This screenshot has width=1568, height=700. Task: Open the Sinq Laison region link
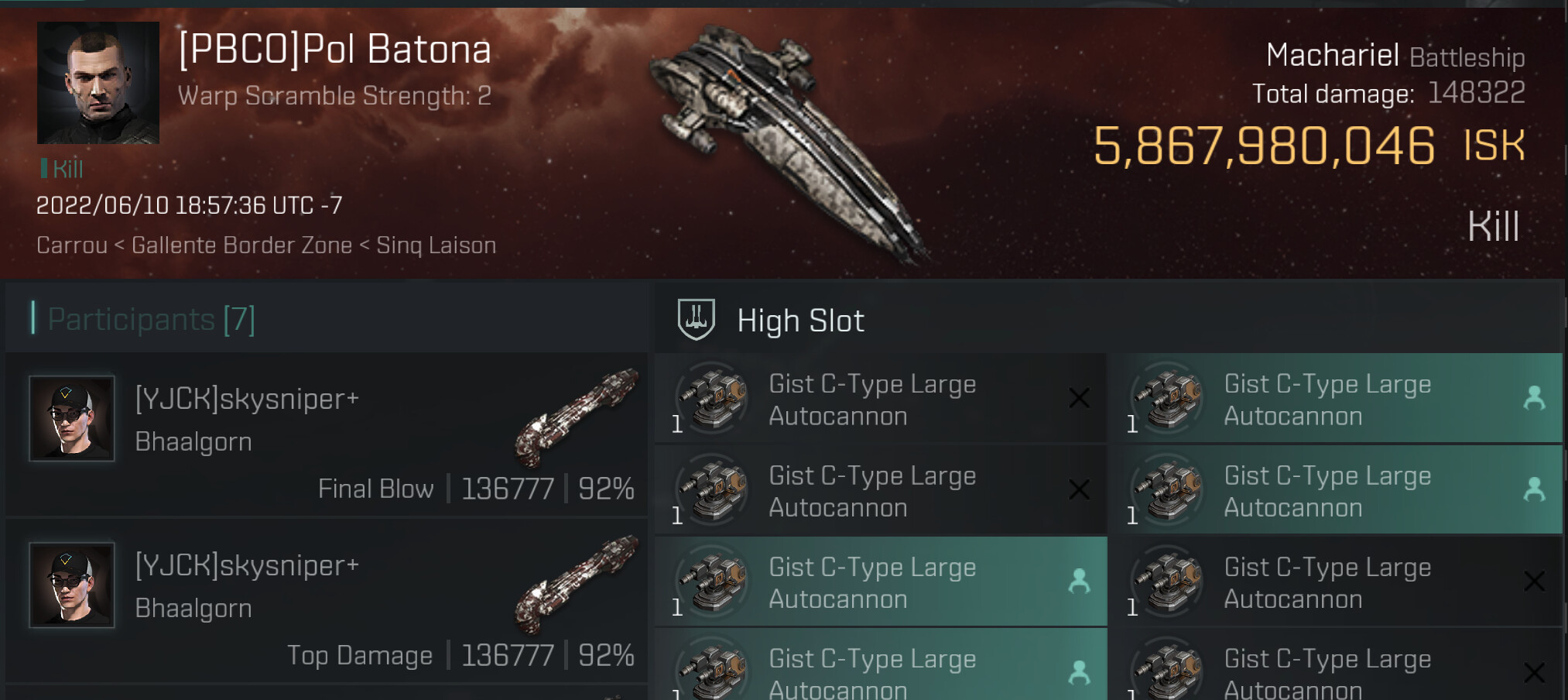tap(436, 245)
